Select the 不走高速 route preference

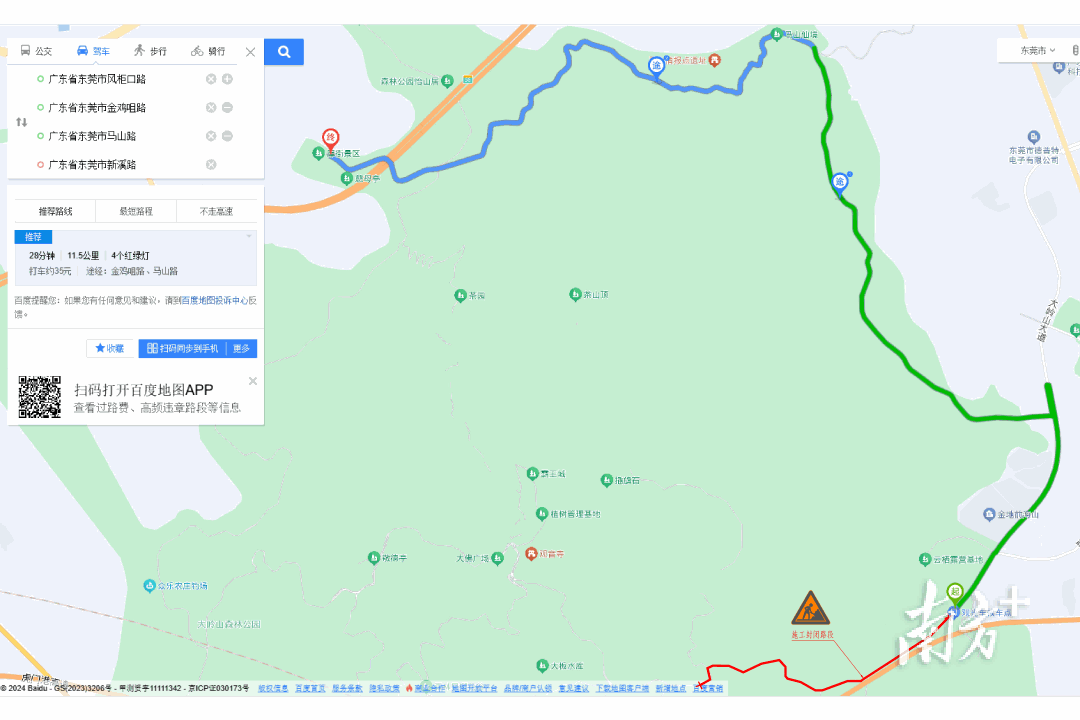click(x=216, y=212)
